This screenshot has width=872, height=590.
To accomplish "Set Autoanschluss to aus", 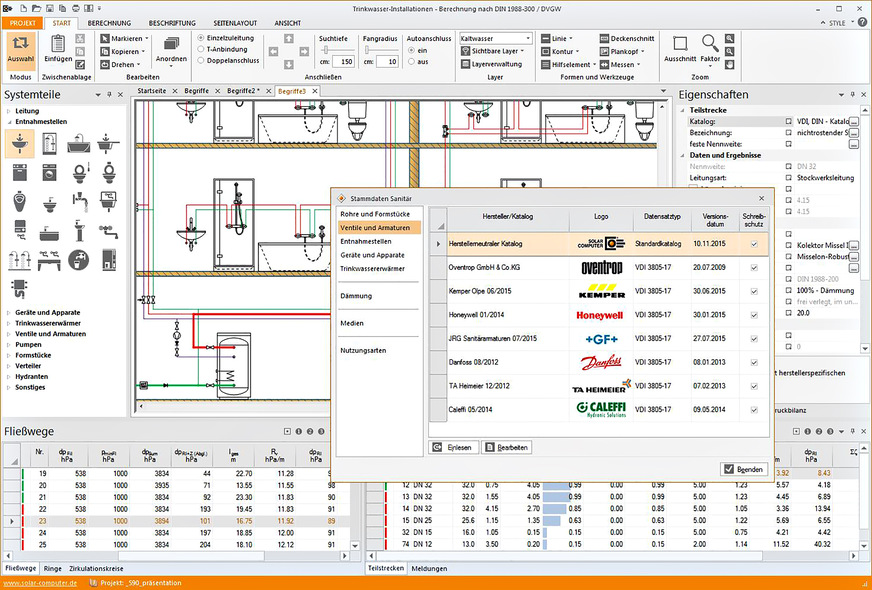I will [x=411, y=61].
